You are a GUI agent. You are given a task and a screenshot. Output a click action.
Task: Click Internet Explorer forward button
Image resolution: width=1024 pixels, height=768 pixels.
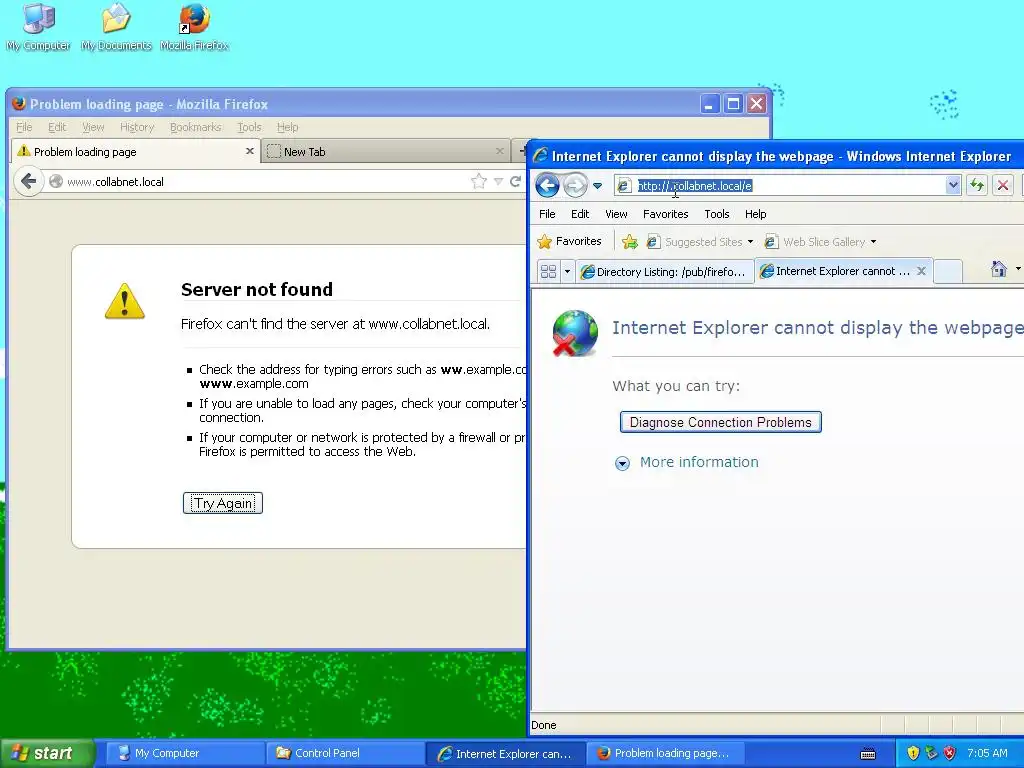coord(575,185)
